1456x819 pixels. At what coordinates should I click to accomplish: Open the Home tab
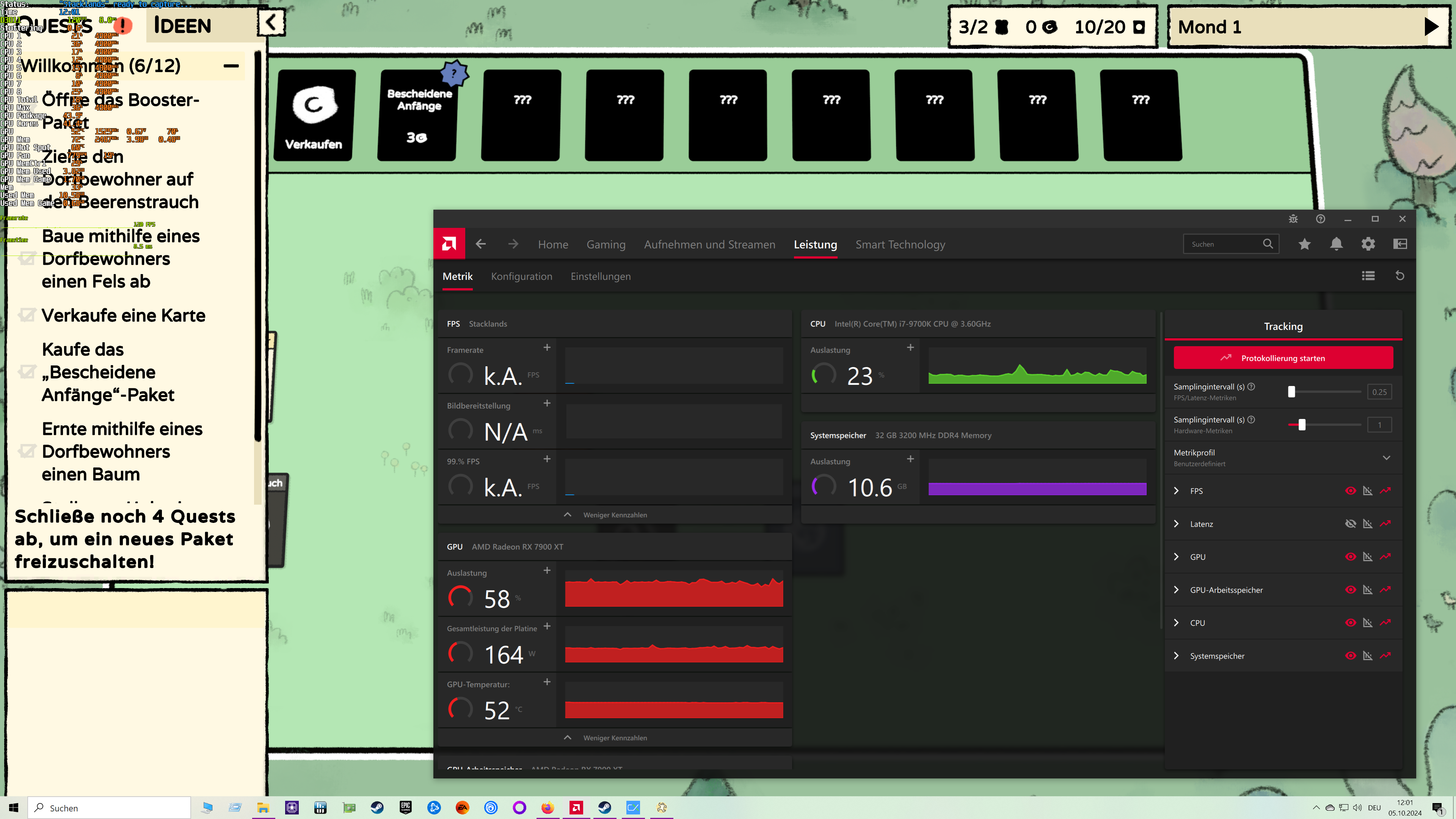(553, 244)
